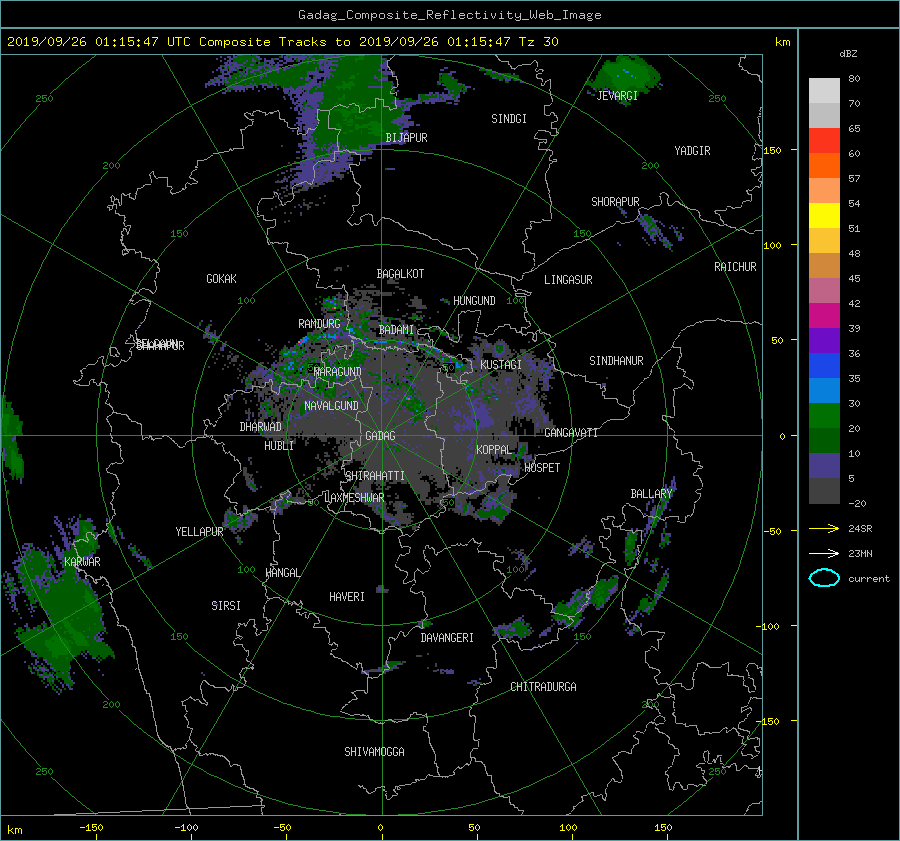Click the KARWAR label
This screenshot has height=841, width=900.
tap(82, 562)
